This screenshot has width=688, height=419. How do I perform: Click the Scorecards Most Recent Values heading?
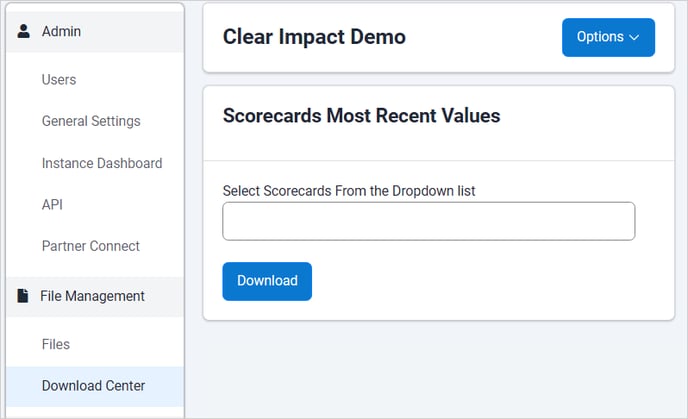[x=361, y=116]
